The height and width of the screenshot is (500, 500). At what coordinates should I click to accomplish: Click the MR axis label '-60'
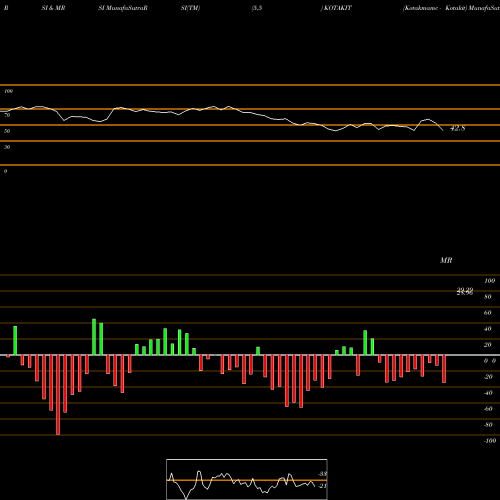488,409
